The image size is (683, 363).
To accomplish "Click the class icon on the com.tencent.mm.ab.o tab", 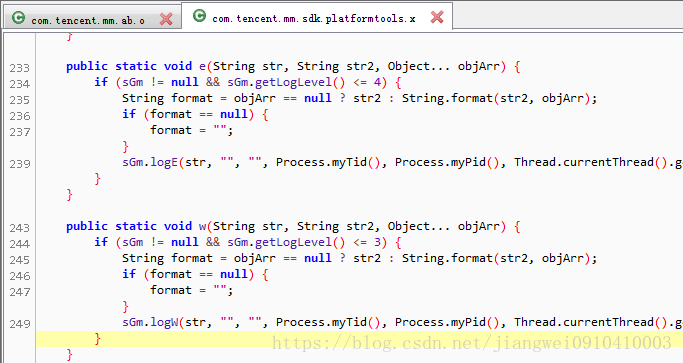I will click(18, 18).
